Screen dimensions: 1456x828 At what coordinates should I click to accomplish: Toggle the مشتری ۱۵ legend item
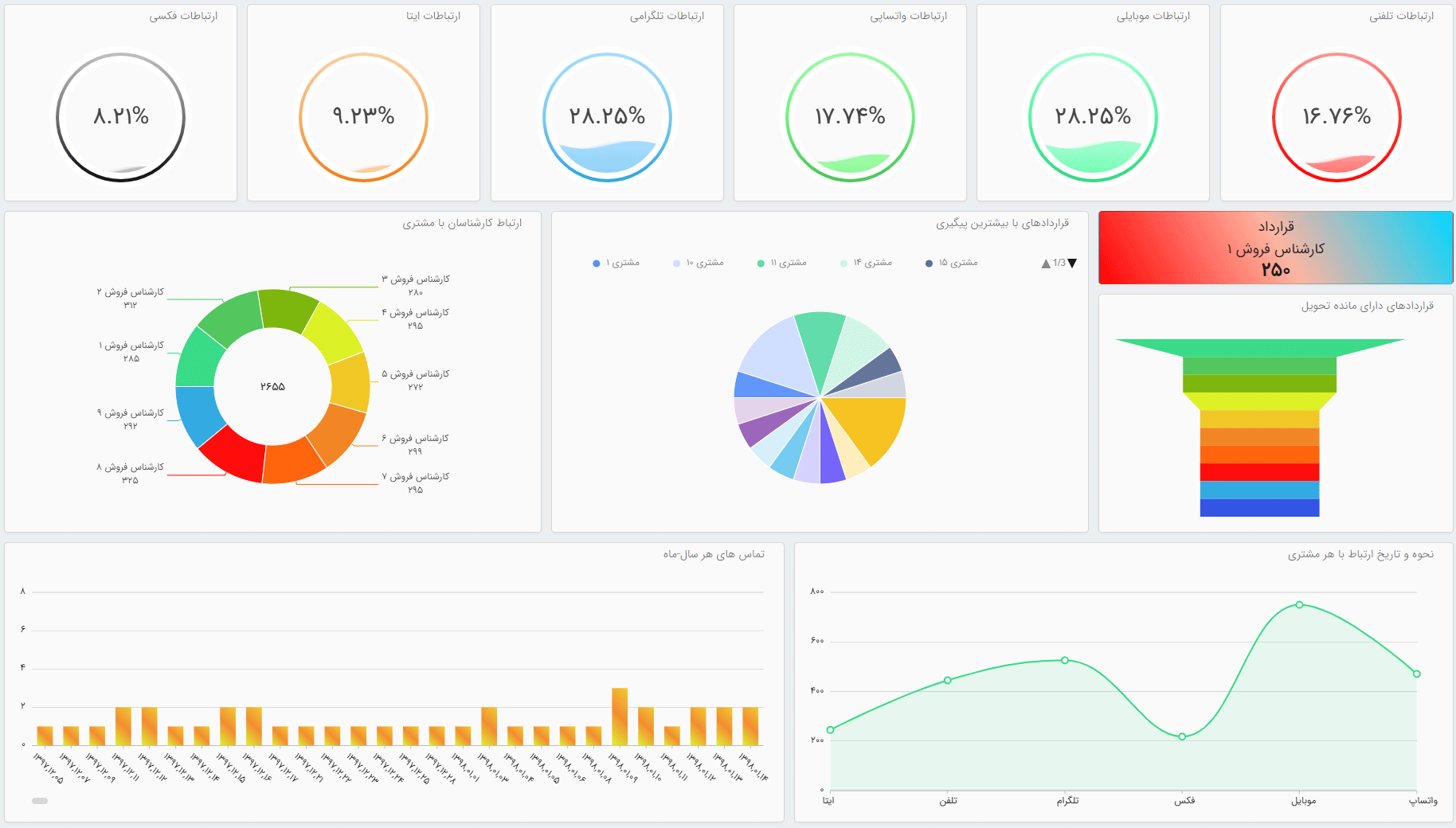[951, 263]
